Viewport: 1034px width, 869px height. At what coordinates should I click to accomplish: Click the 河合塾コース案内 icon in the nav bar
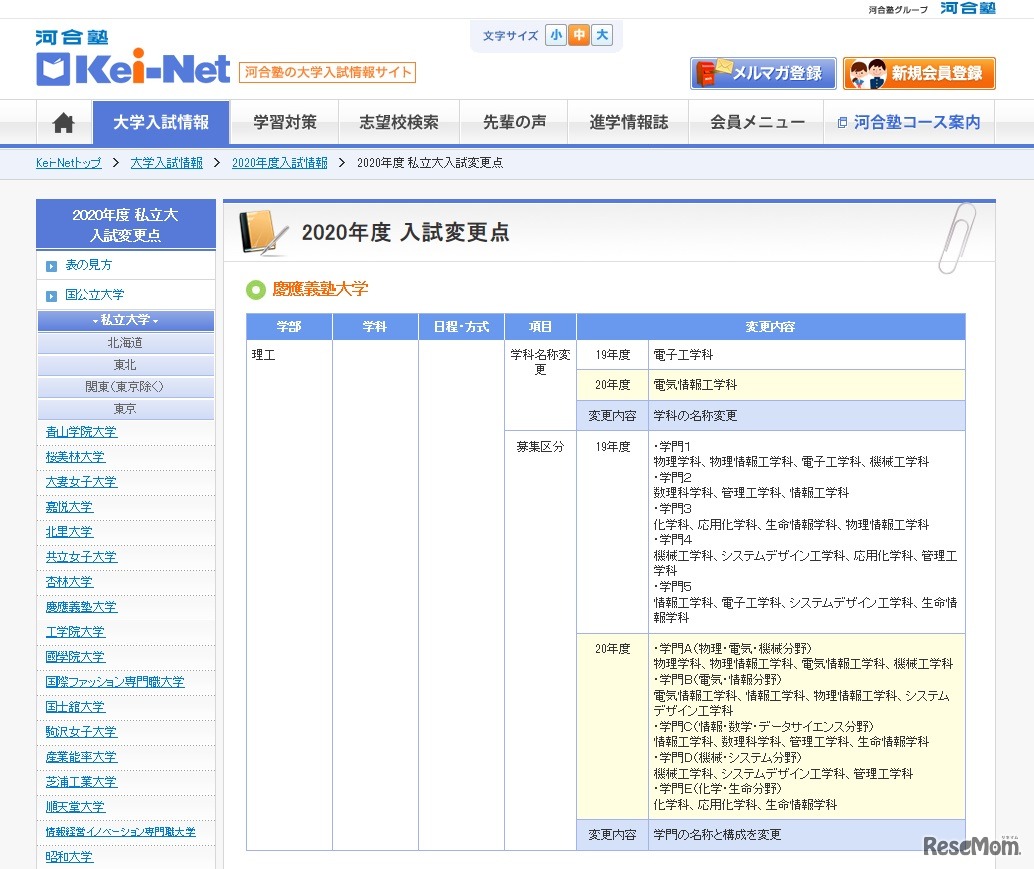pos(845,121)
